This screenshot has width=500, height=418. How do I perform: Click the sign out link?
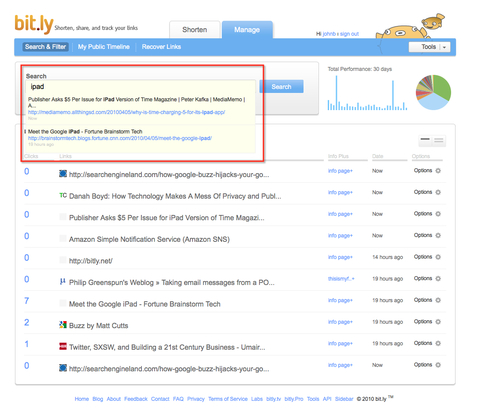pyautogui.click(x=349, y=34)
